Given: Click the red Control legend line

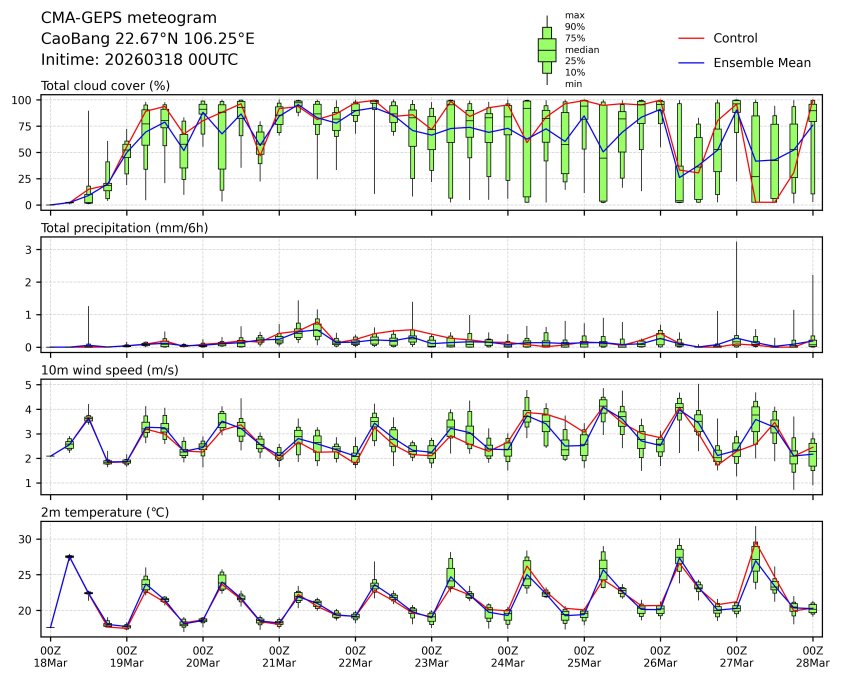Looking at the screenshot, I should click(x=691, y=38).
